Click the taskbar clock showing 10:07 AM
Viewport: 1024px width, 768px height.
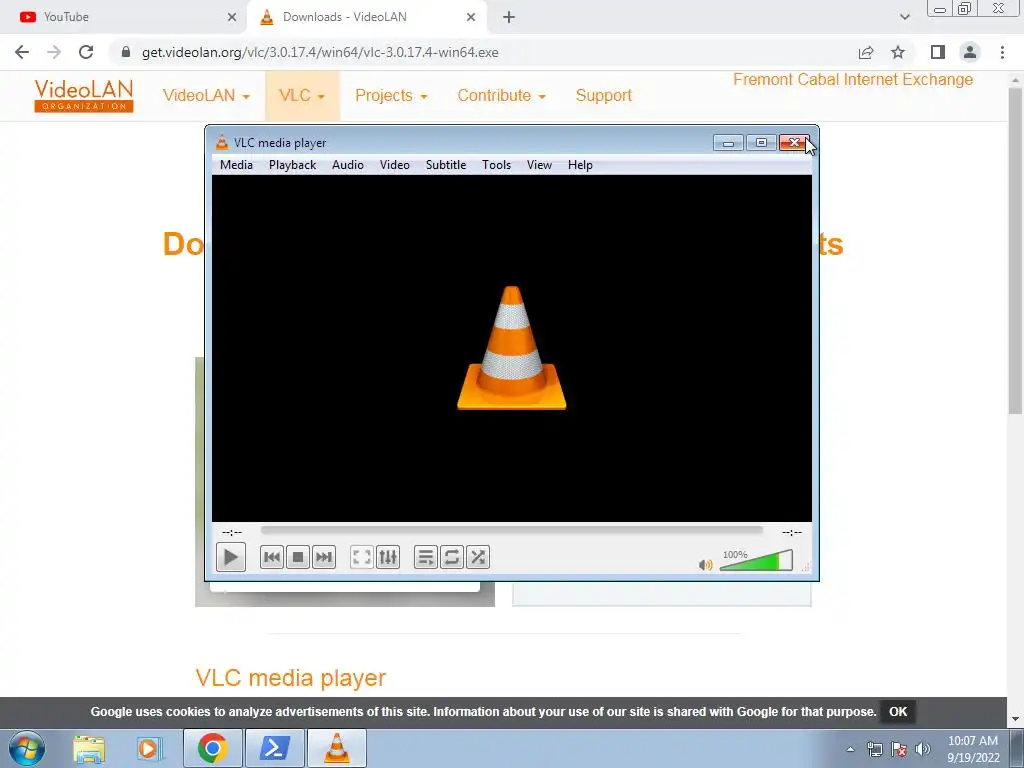click(x=973, y=749)
